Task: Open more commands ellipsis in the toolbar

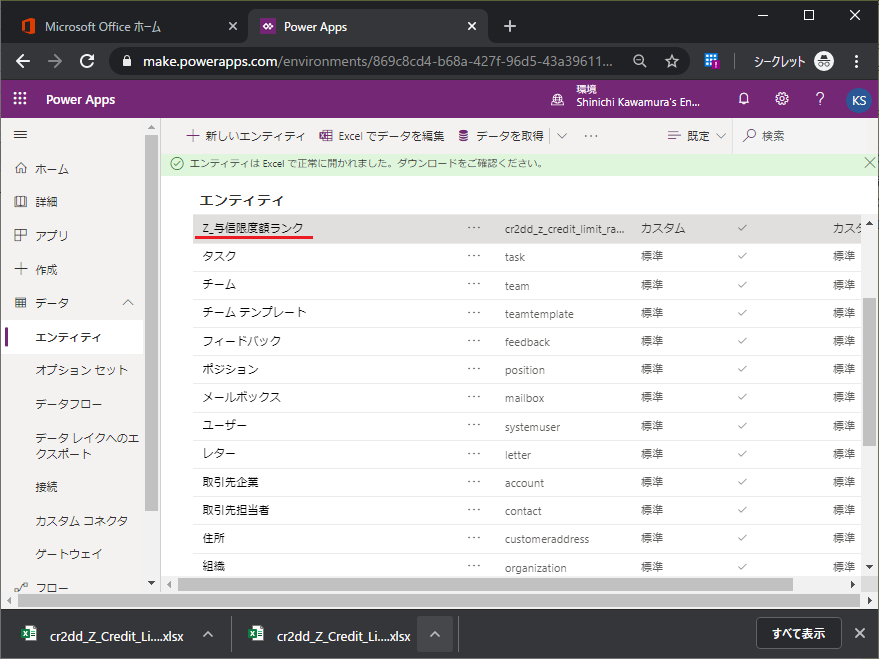Action: pos(591,136)
